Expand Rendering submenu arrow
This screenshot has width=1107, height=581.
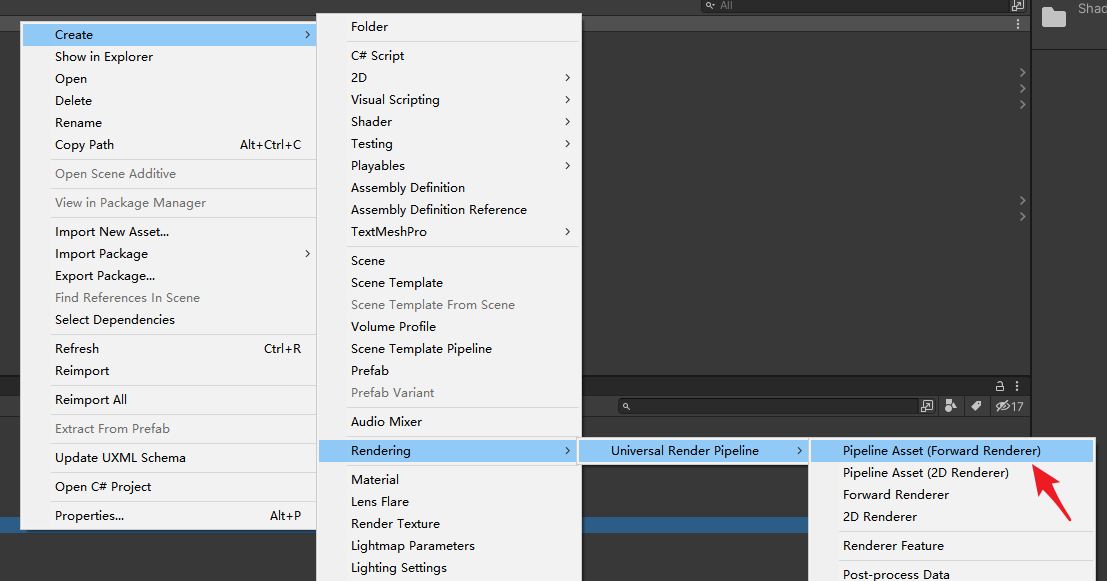[568, 450]
